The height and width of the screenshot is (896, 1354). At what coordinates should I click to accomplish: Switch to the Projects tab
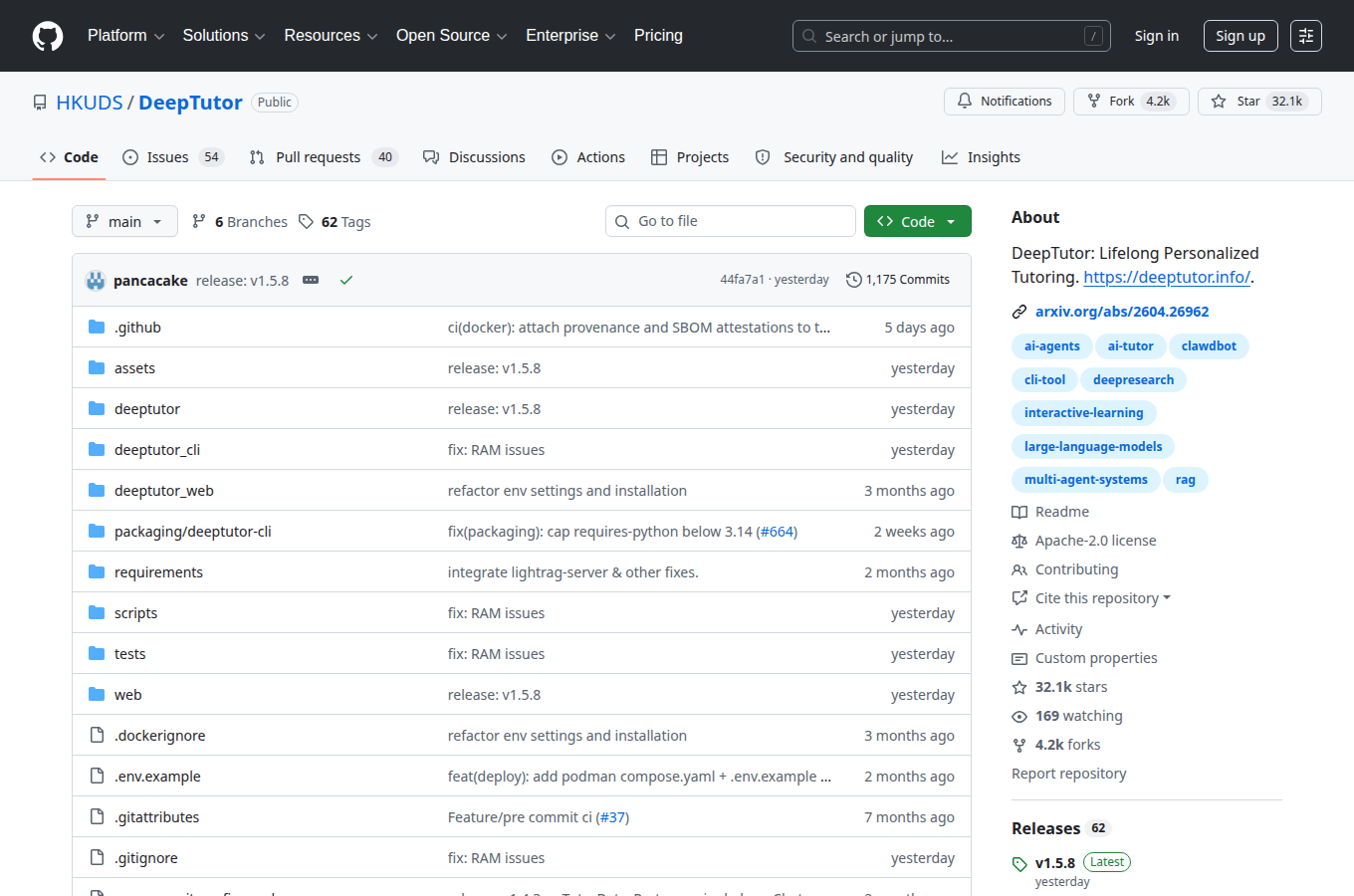point(690,157)
